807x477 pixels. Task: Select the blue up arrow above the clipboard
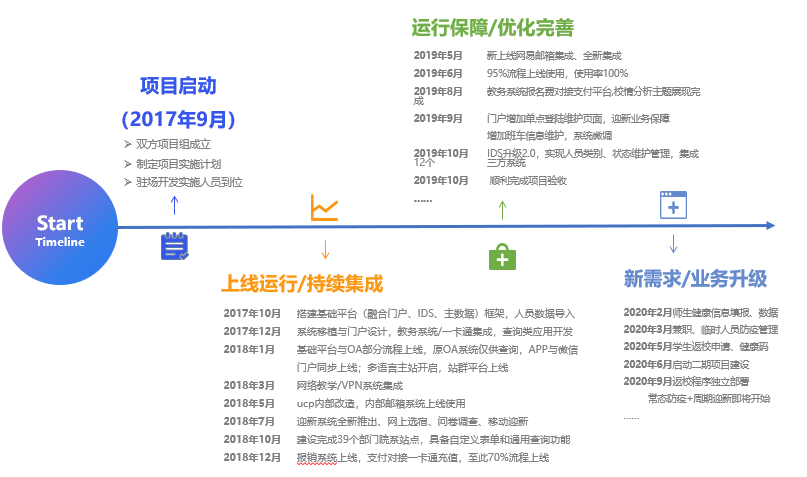(175, 206)
